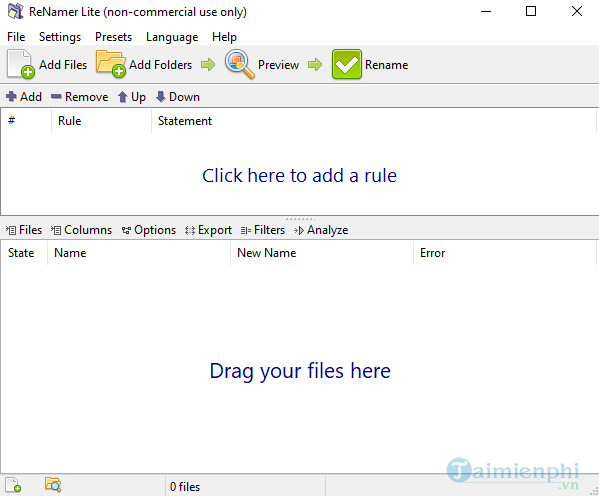599x496 pixels.
Task: Click the Analyze toolbar item
Action: coord(321,230)
